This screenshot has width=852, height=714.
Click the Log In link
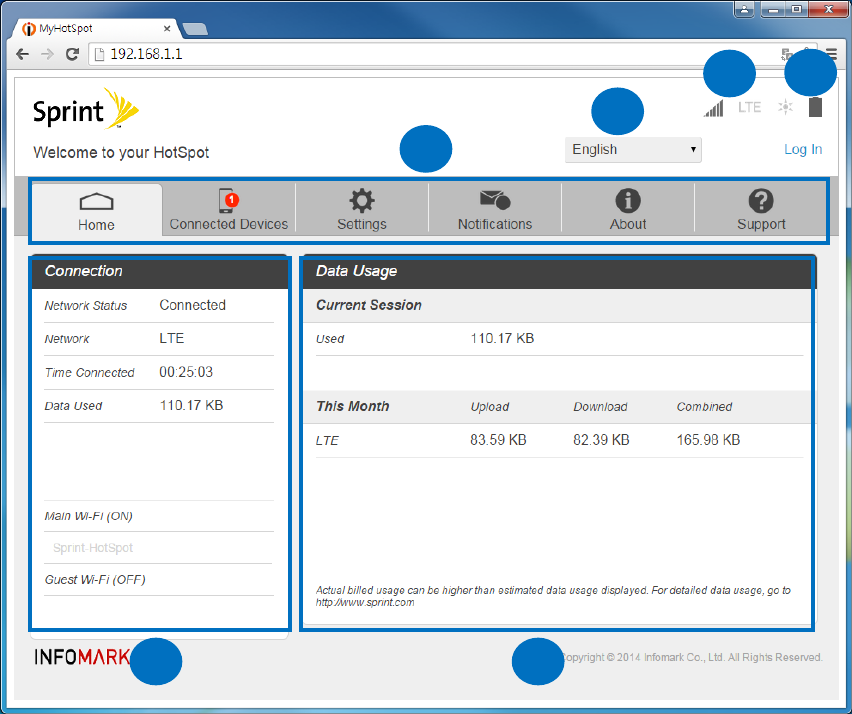coord(803,149)
